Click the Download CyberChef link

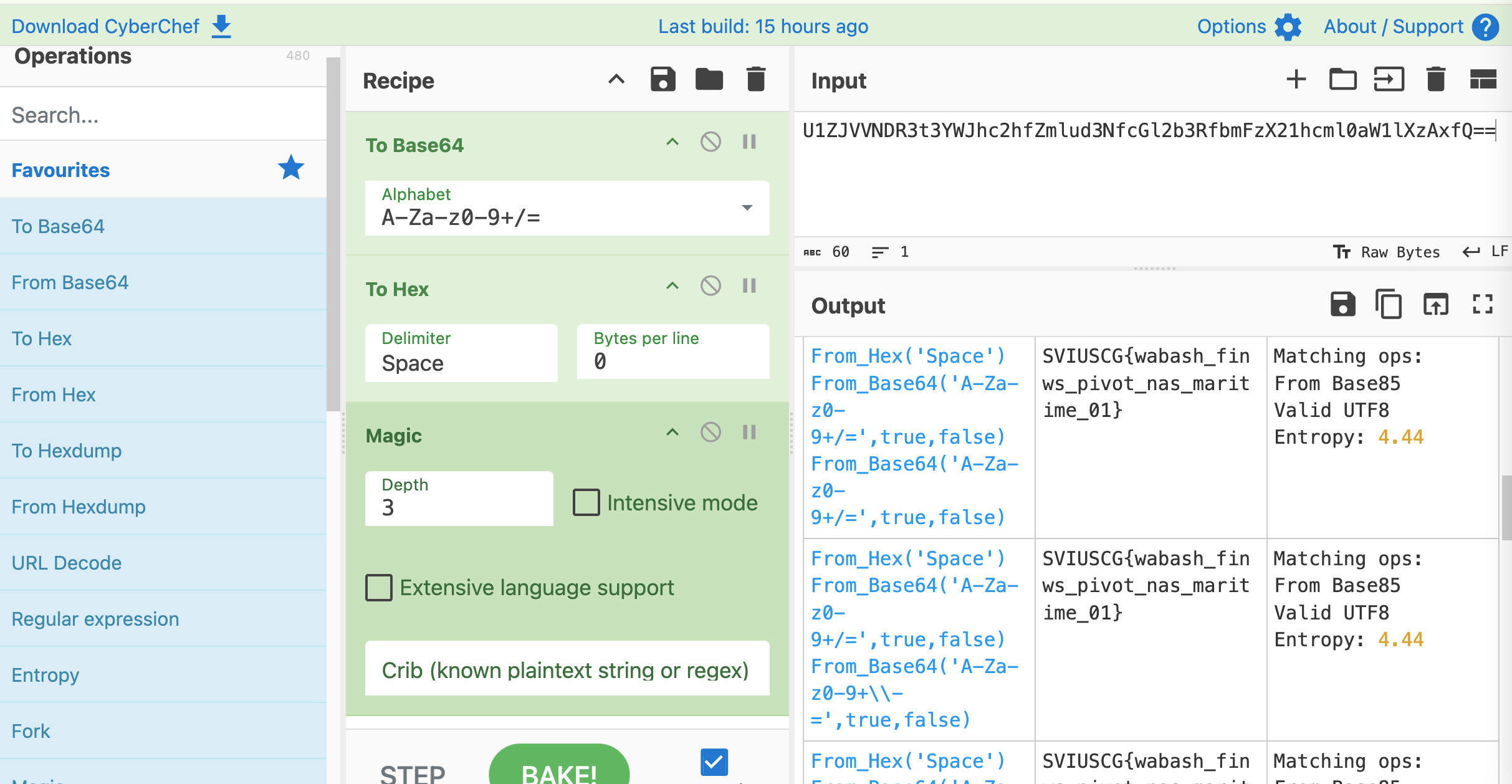click(105, 26)
